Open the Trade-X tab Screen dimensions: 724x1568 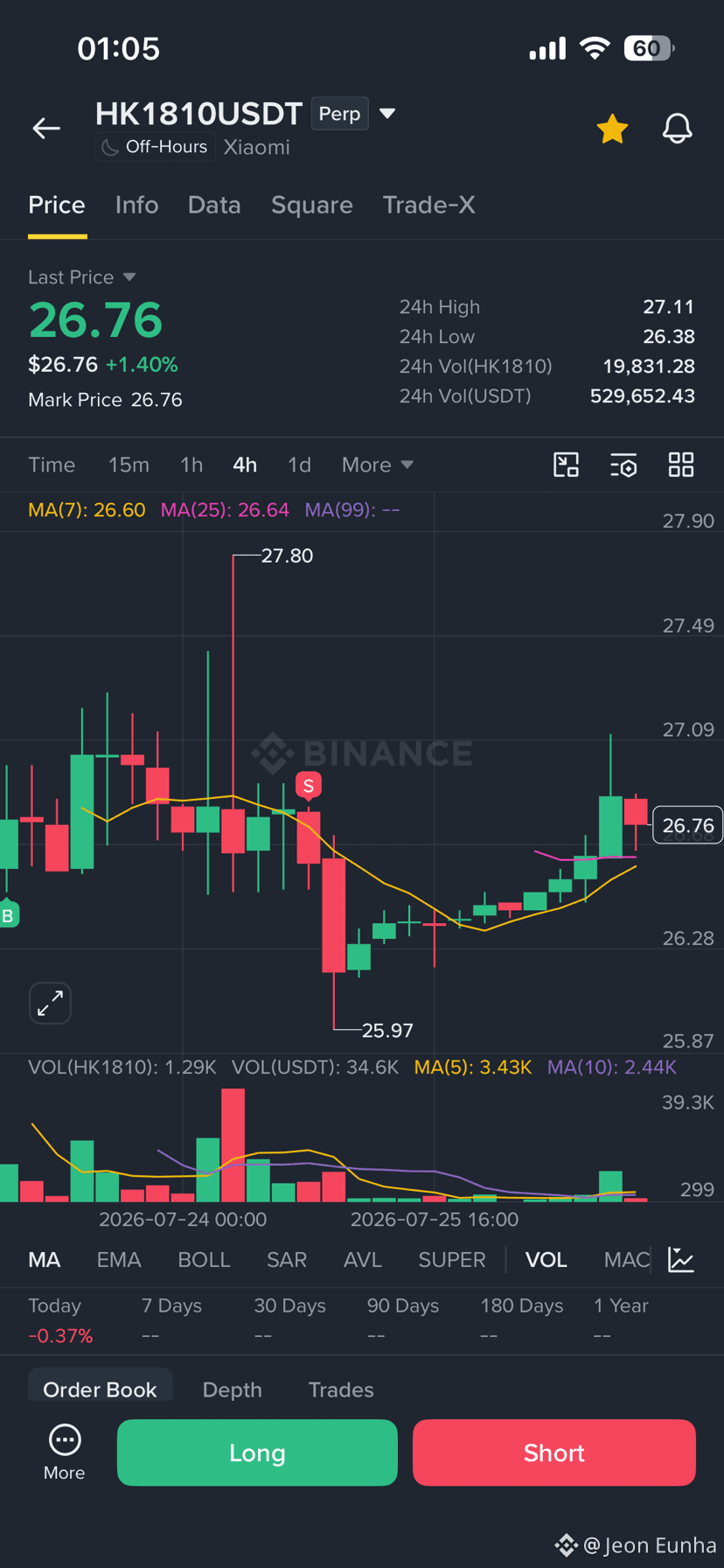coord(428,205)
